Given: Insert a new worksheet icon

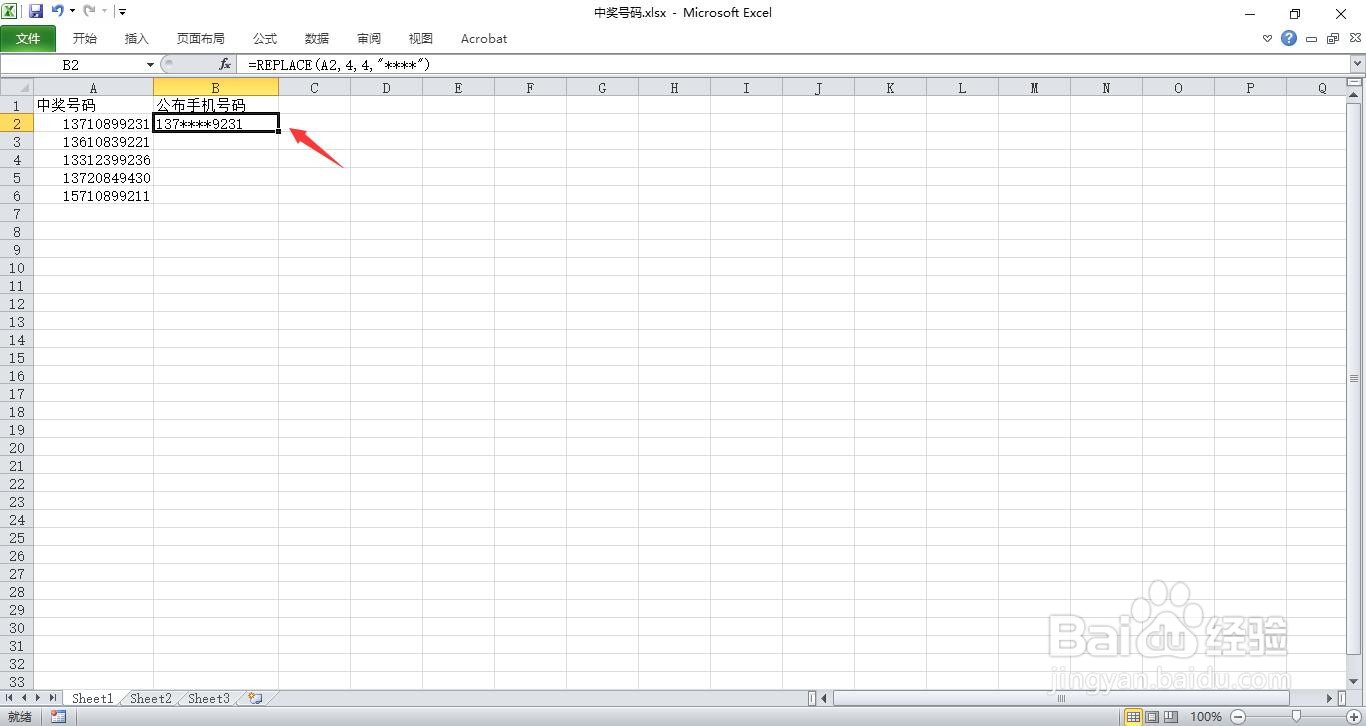Looking at the screenshot, I should tap(256, 698).
